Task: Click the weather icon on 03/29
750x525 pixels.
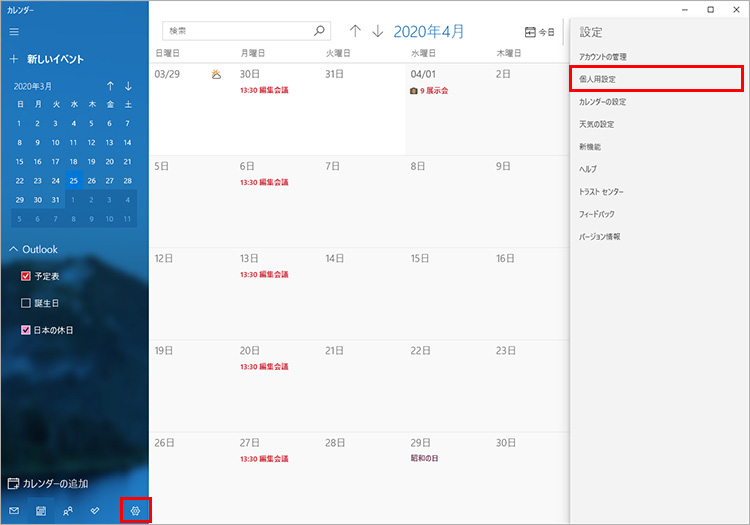Action: (216, 74)
